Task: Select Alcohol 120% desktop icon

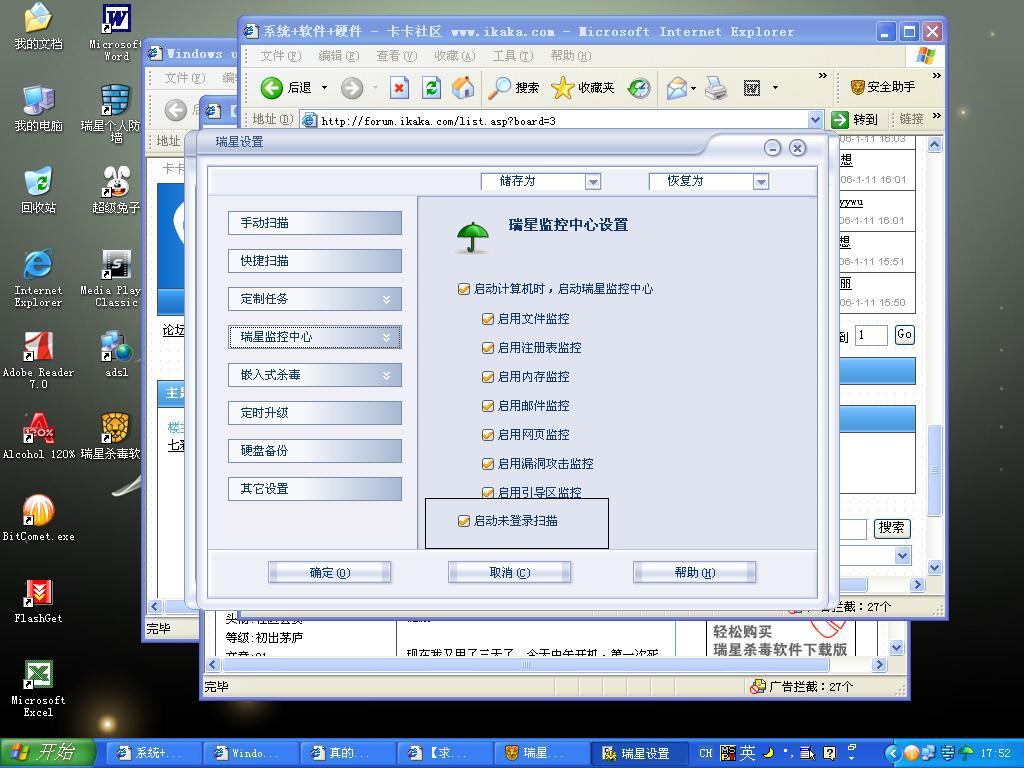Action: click(38, 436)
